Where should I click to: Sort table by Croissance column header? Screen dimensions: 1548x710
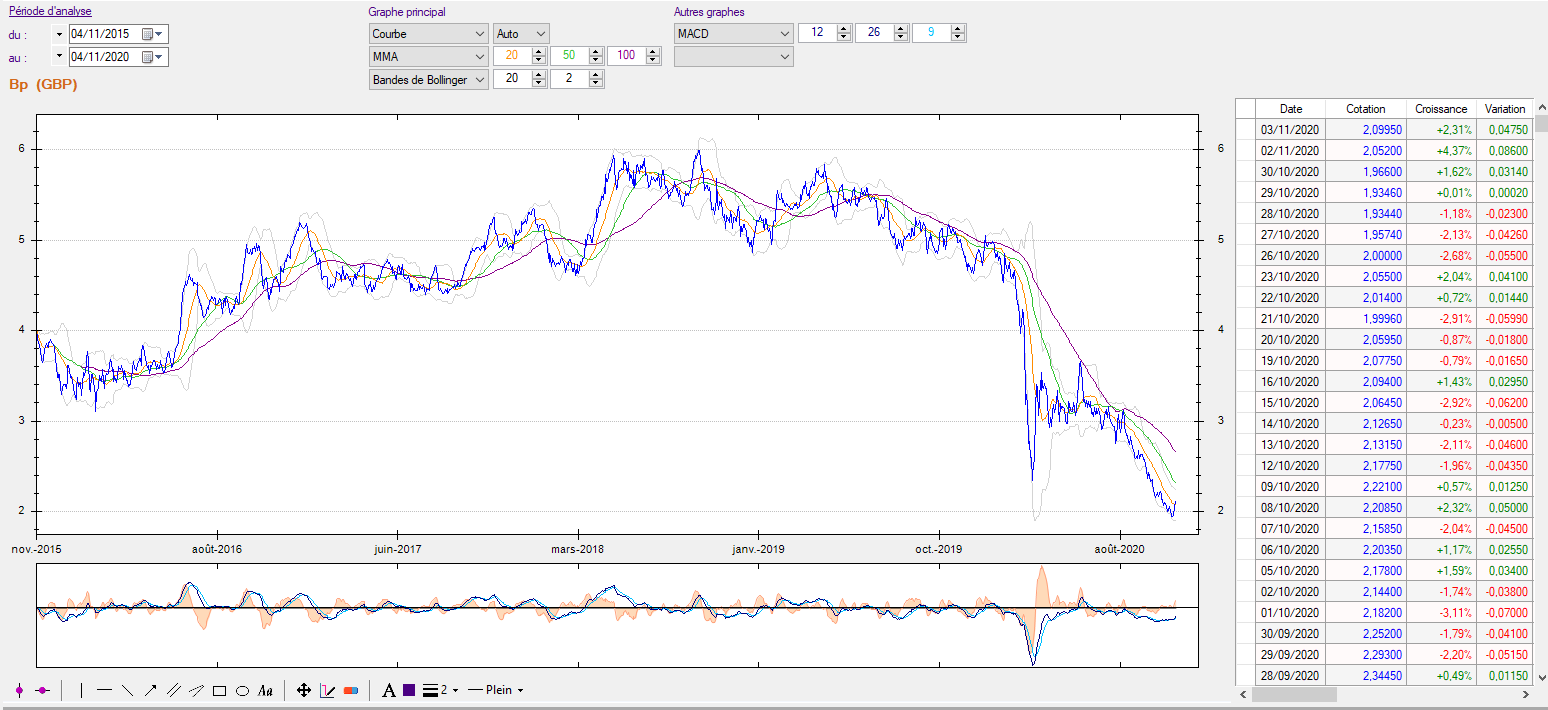tap(1441, 108)
